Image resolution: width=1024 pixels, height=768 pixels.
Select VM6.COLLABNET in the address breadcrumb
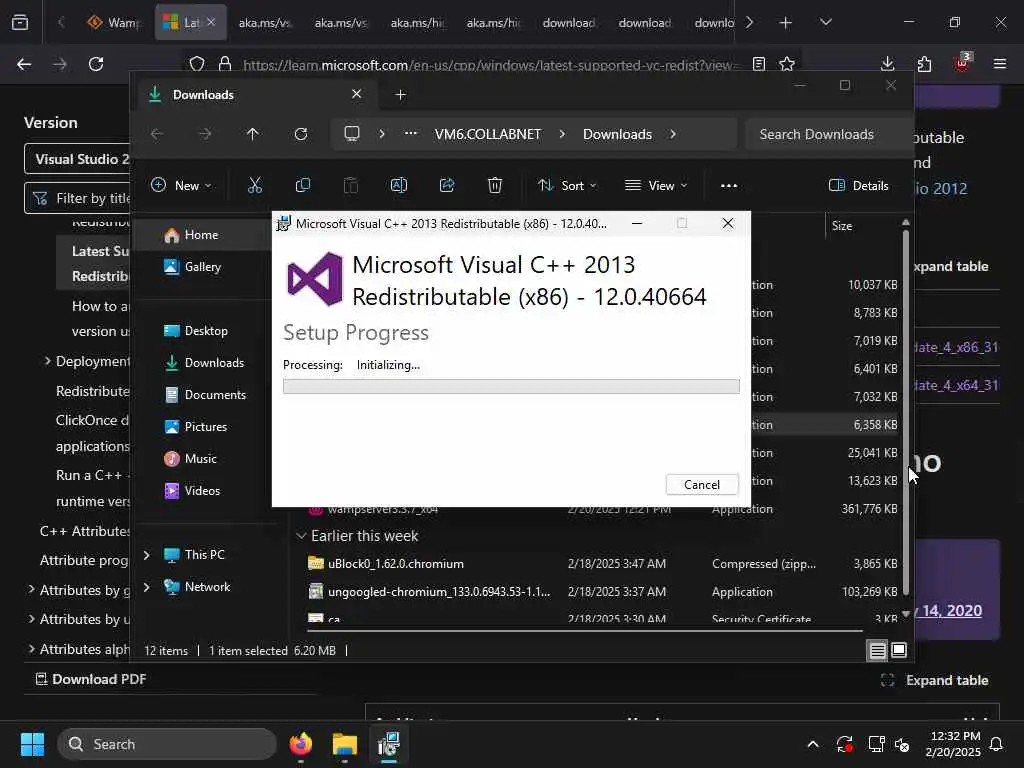pyautogui.click(x=488, y=134)
